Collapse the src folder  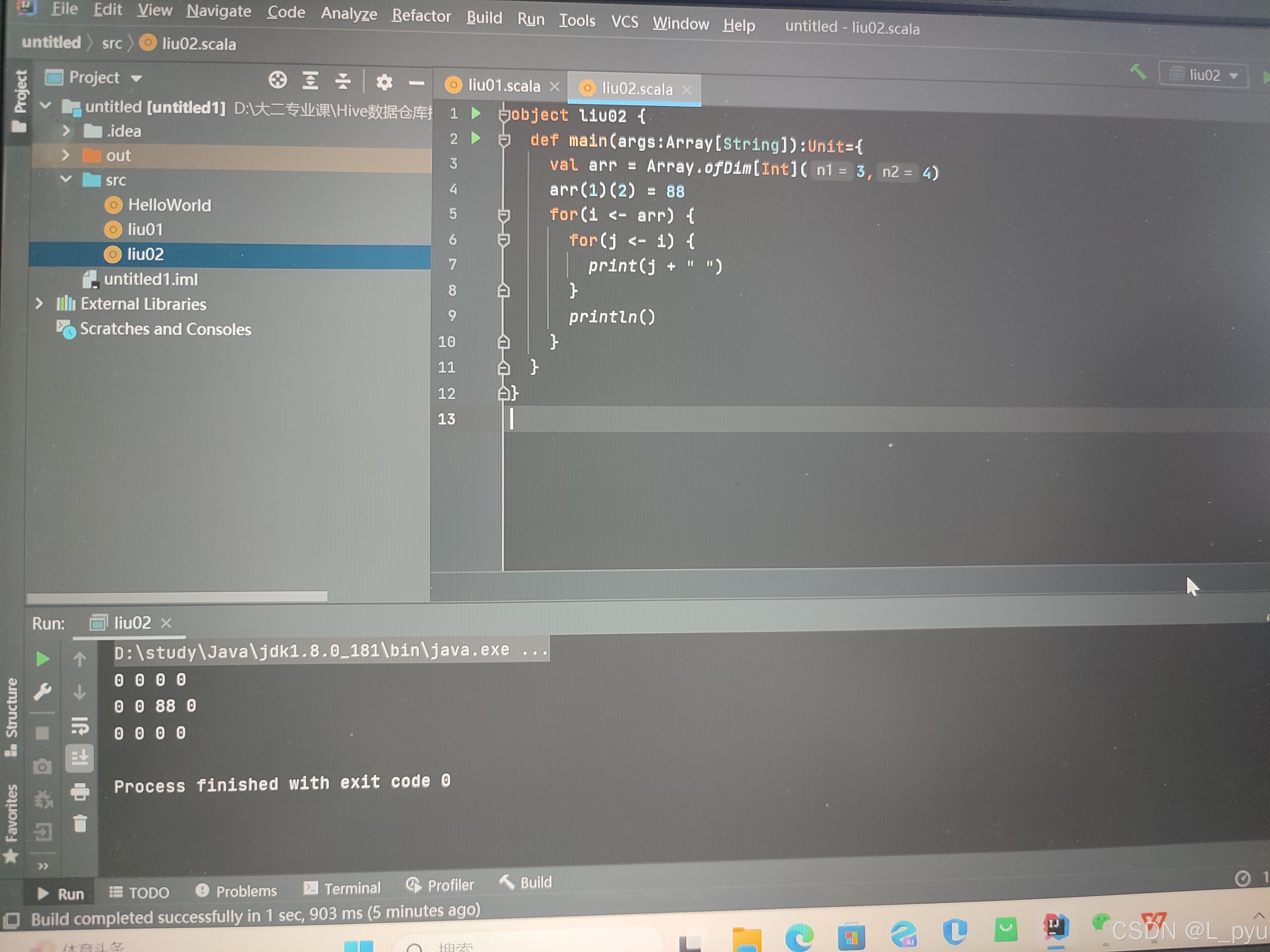[x=65, y=179]
